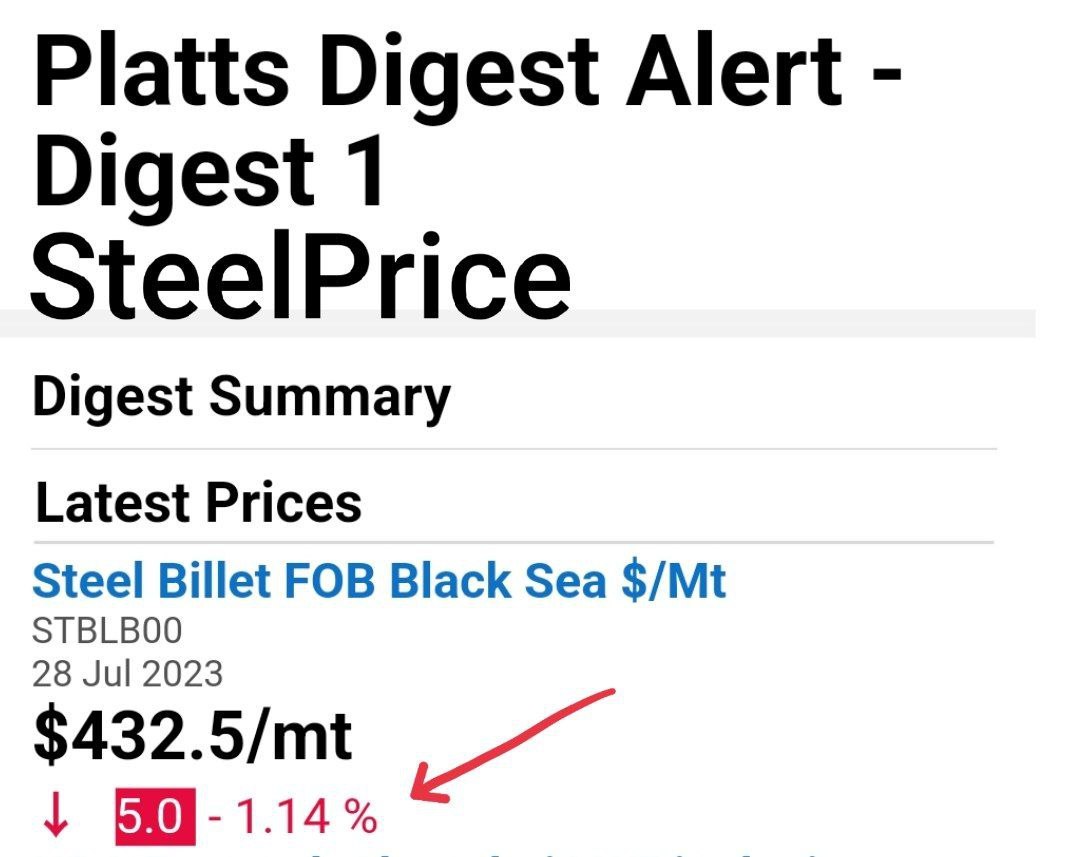1080x857 pixels.
Task: Click the Digest 1 line of the title
Action: coord(208,172)
